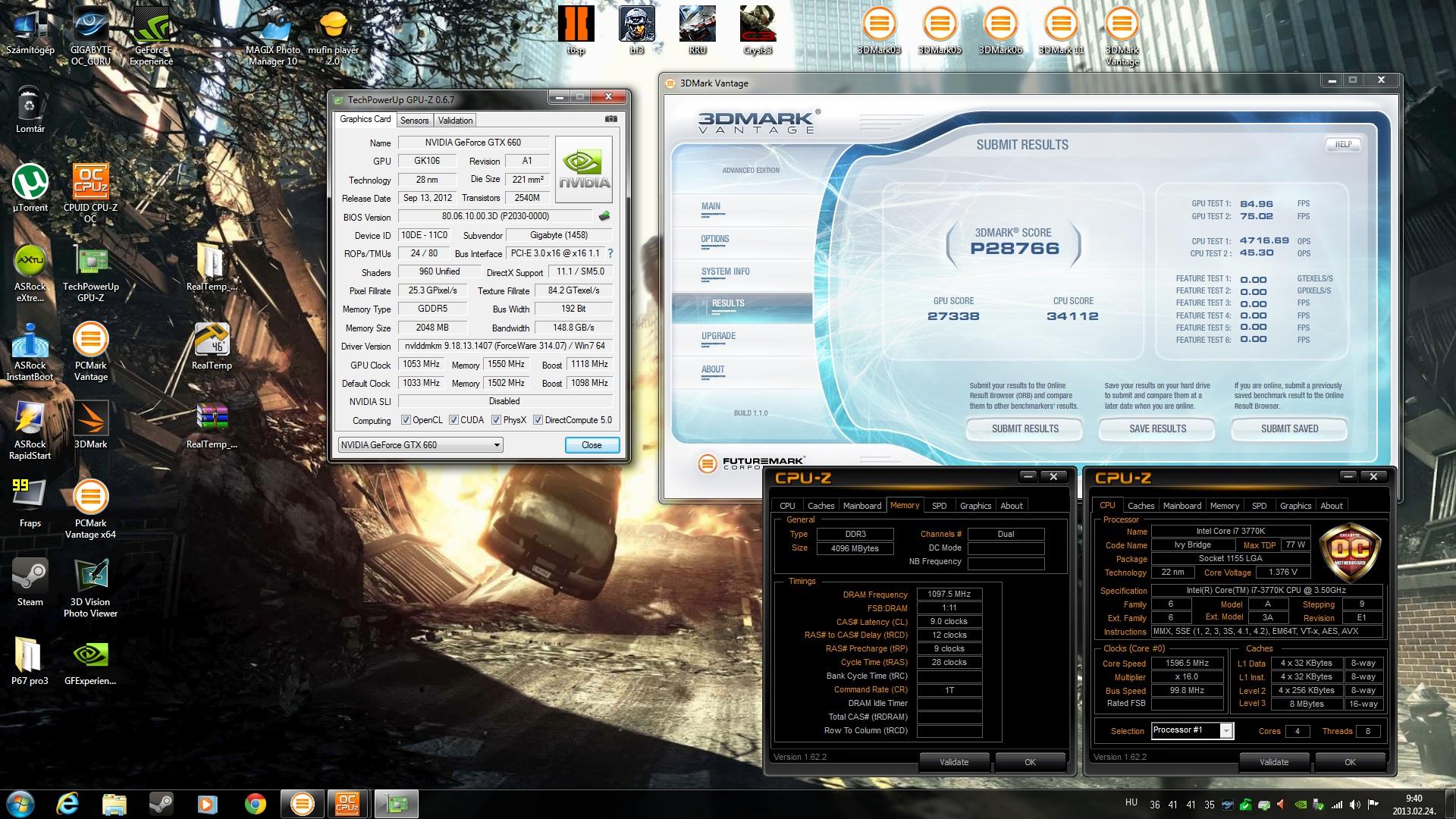
Task: Click the SUBMIT RESULTS button
Action: (x=1025, y=428)
